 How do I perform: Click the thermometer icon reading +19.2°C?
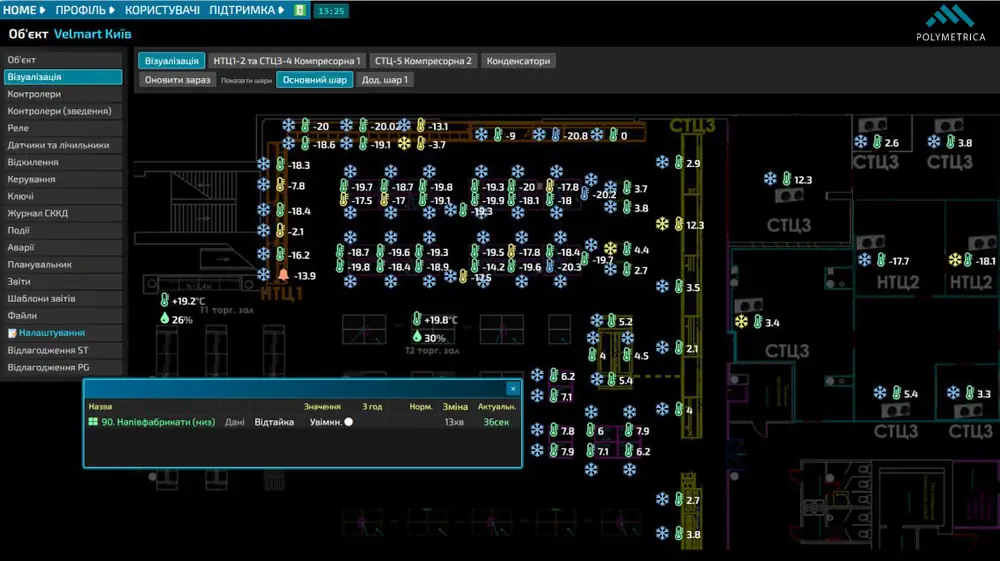[x=165, y=300]
